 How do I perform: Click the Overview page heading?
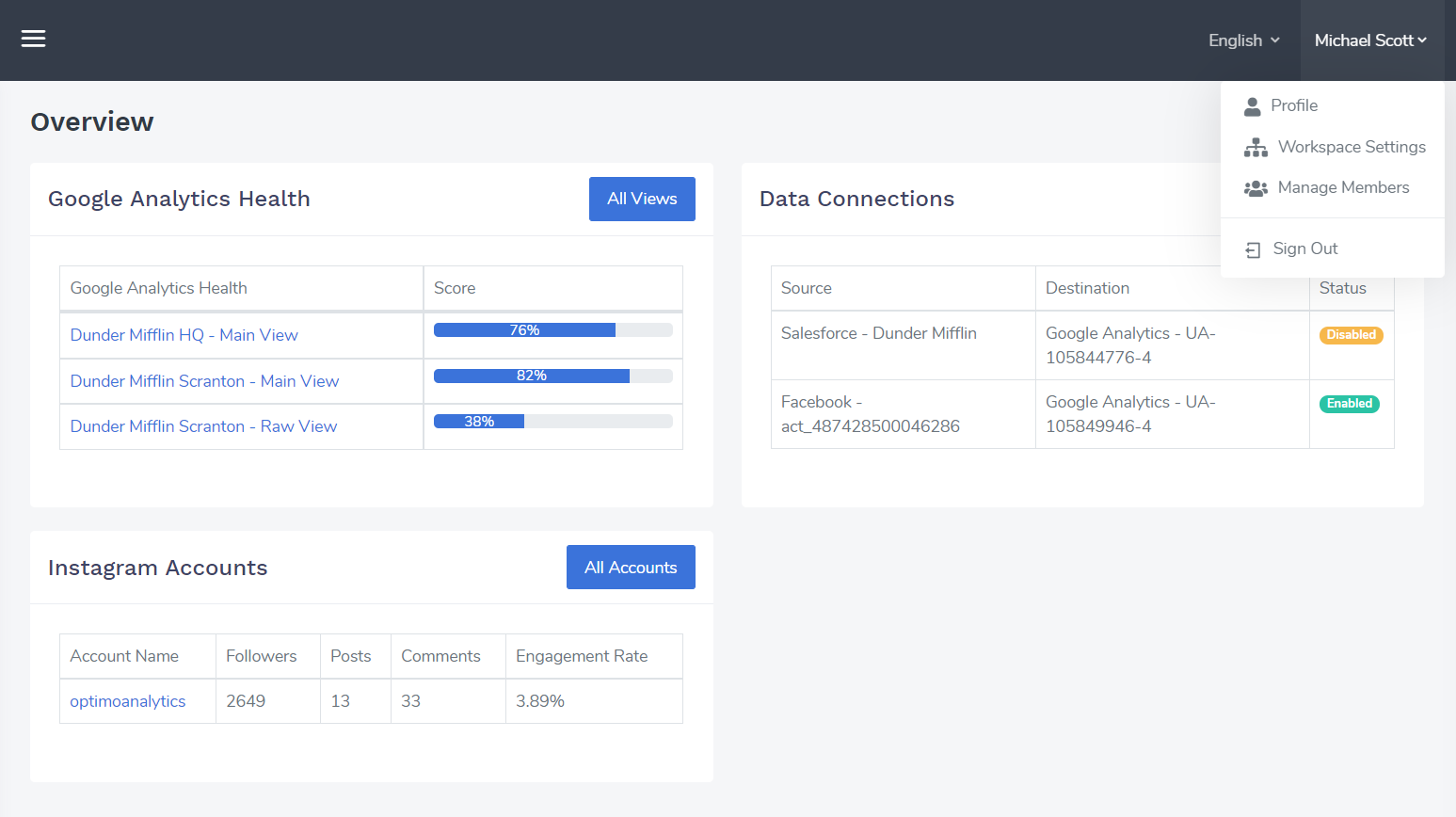pos(92,122)
